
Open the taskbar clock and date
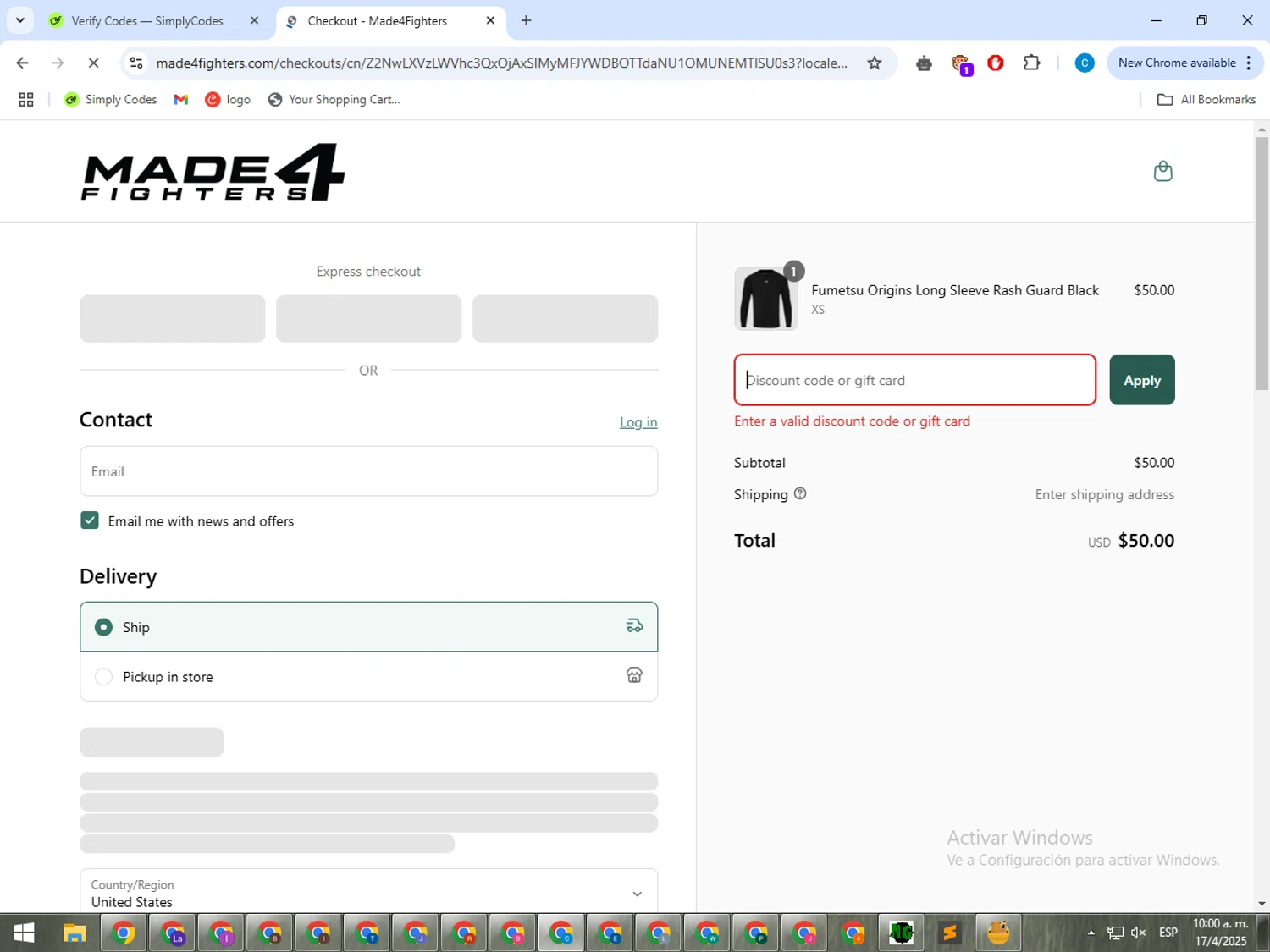click(x=1220, y=933)
